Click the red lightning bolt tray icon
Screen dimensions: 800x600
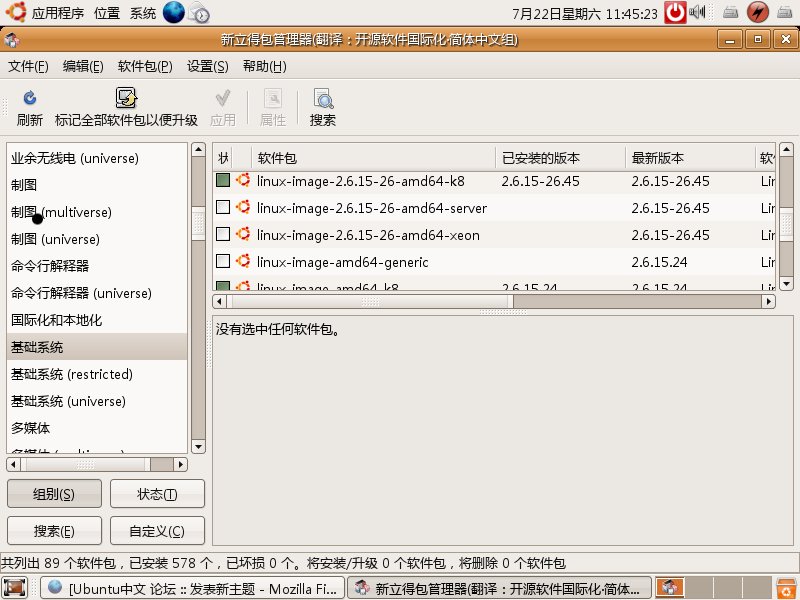(758, 12)
